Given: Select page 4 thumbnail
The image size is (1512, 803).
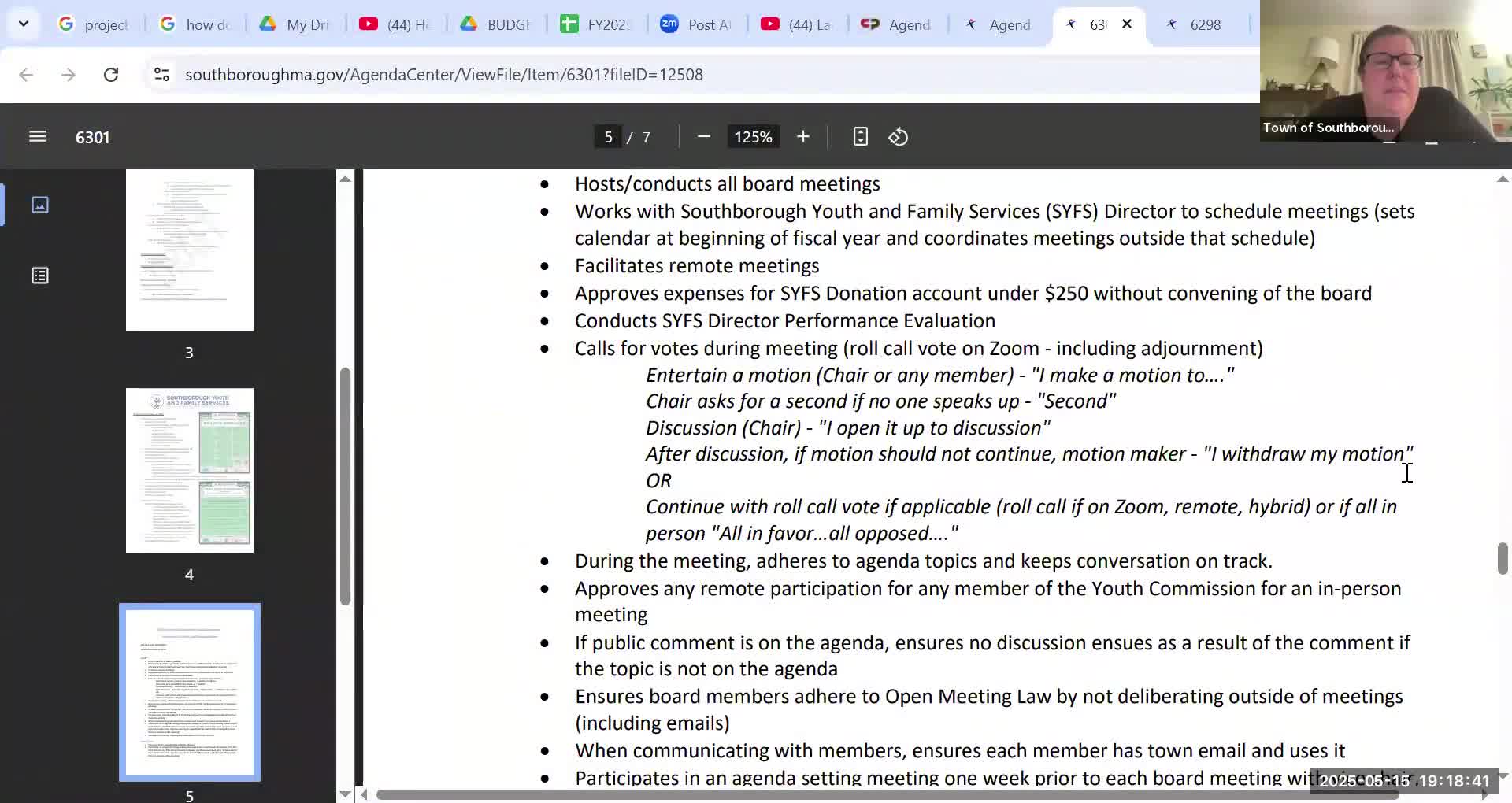Looking at the screenshot, I should (x=190, y=470).
